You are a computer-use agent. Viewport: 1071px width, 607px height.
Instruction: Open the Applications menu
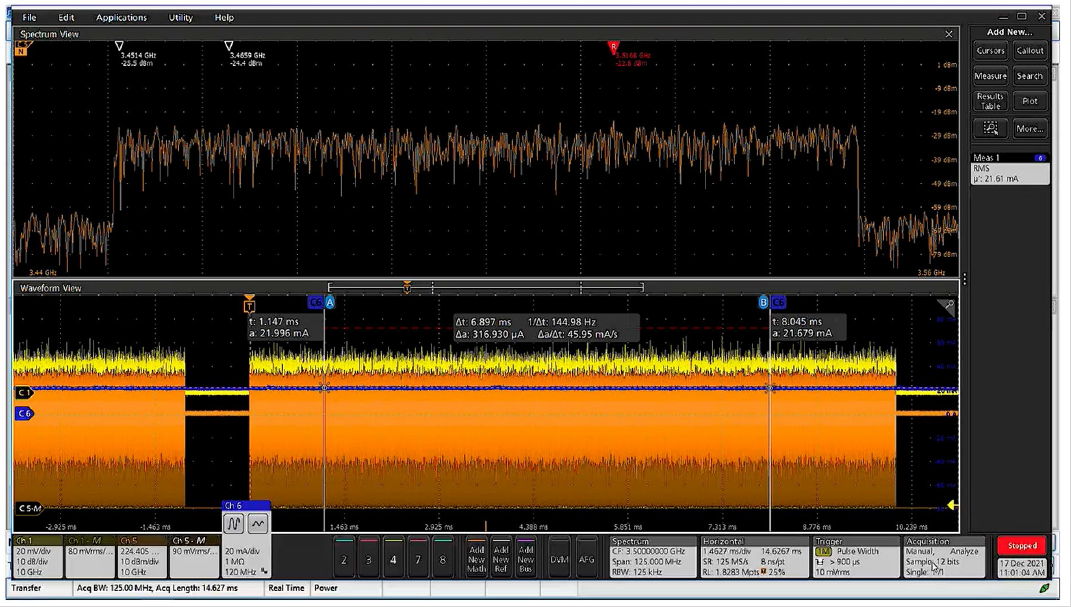(121, 17)
